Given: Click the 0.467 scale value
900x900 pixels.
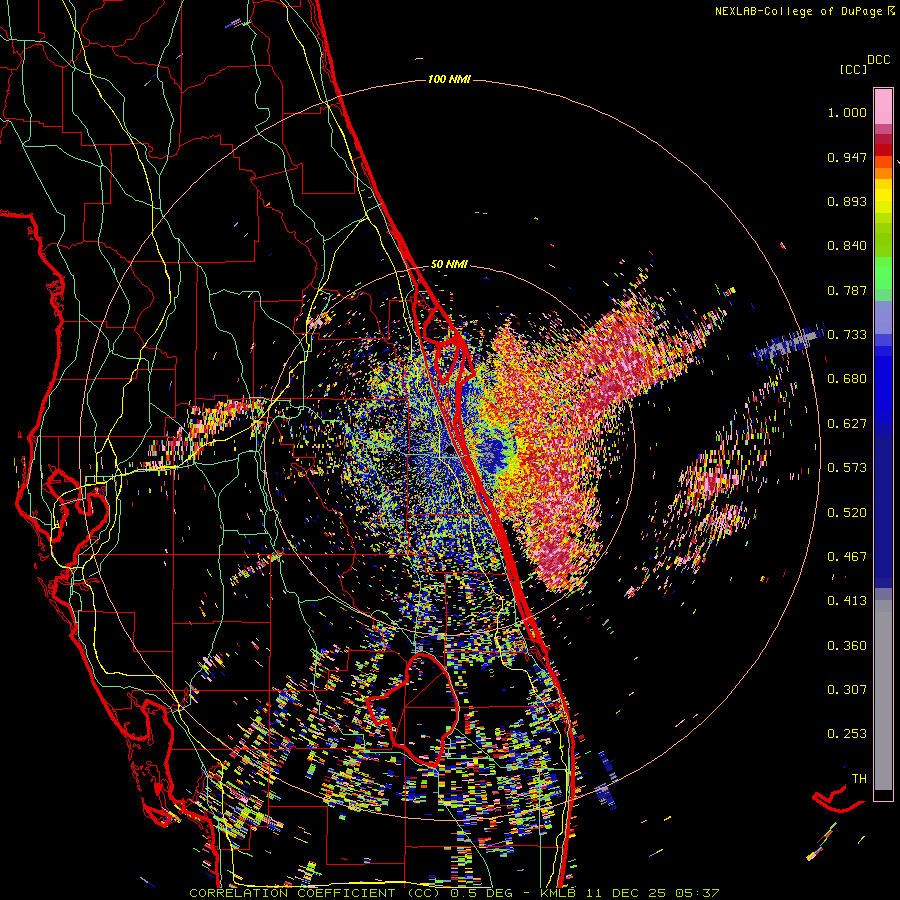Looking at the screenshot, I should pos(847,557).
